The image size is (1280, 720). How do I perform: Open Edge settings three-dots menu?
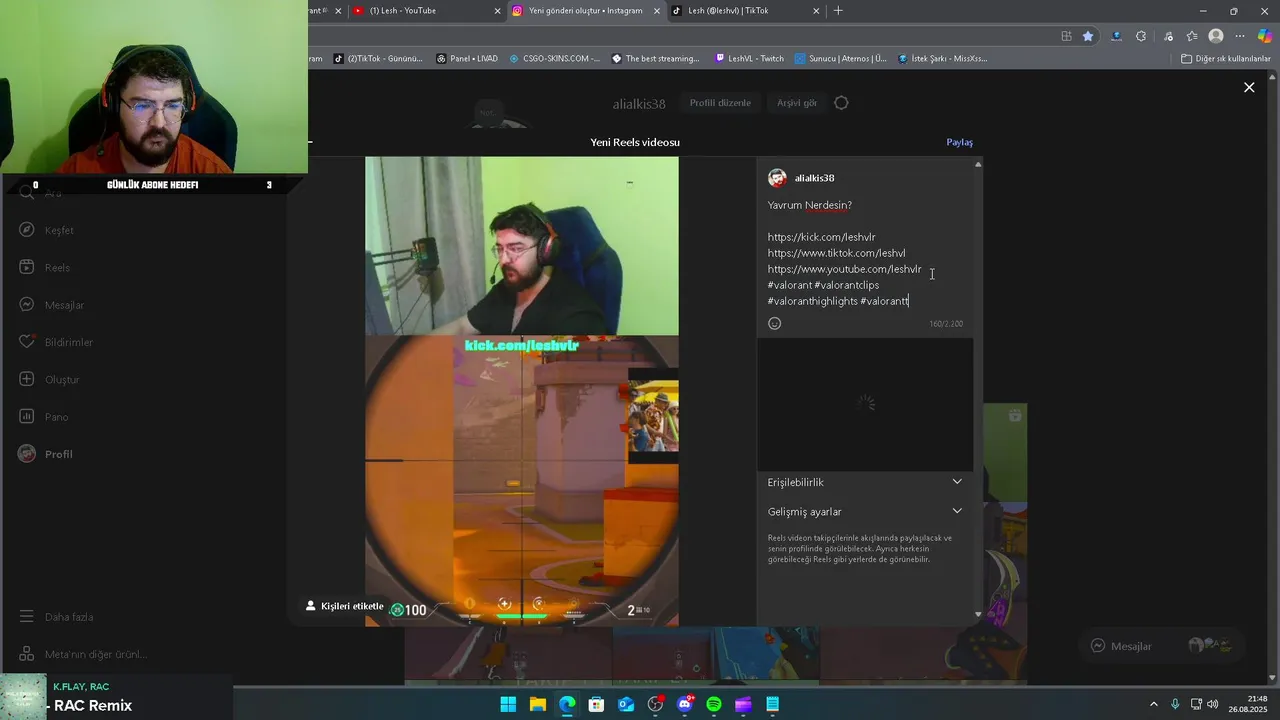pyautogui.click(x=1240, y=36)
